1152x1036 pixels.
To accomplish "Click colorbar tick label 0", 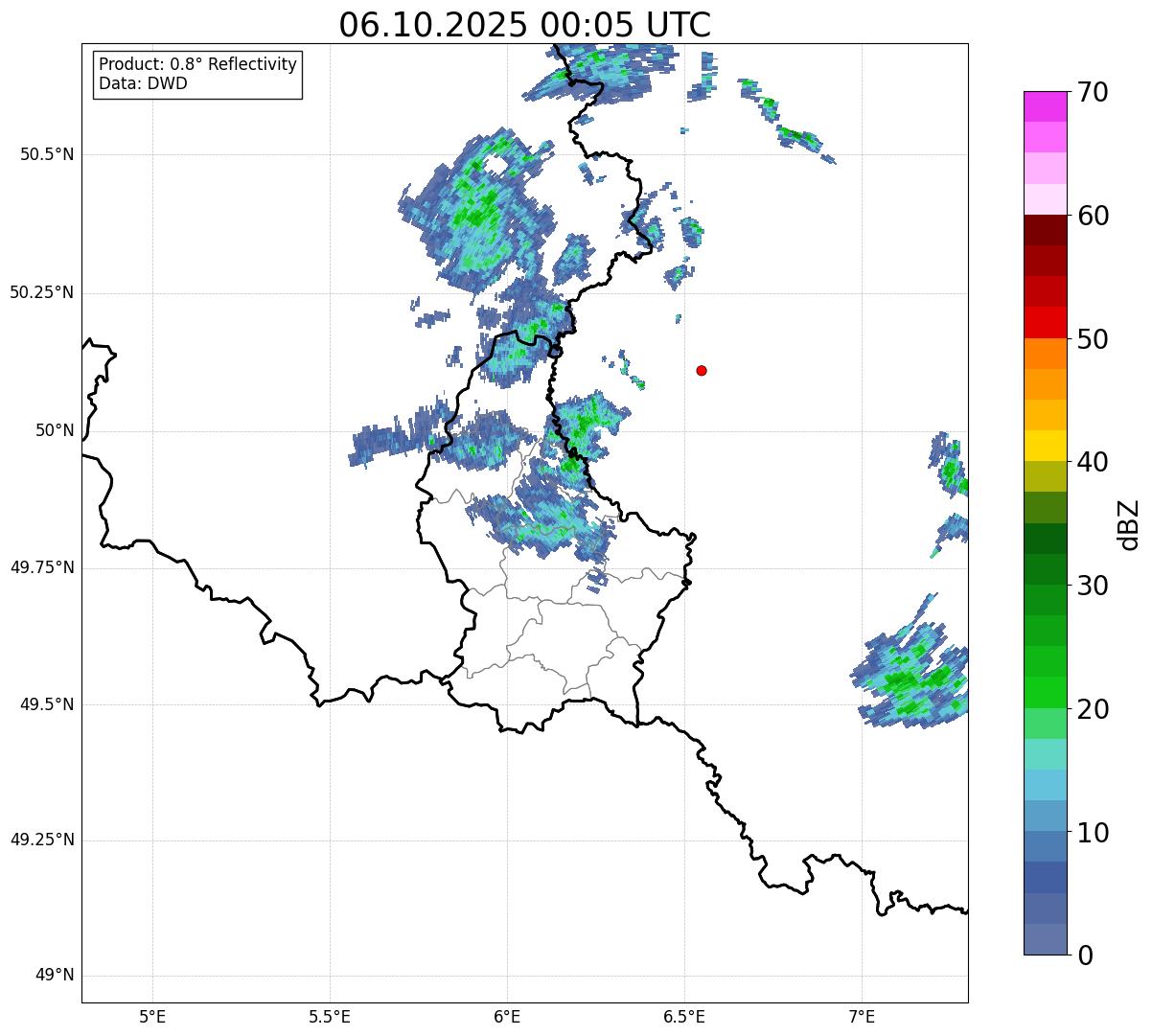I will [1085, 955].
